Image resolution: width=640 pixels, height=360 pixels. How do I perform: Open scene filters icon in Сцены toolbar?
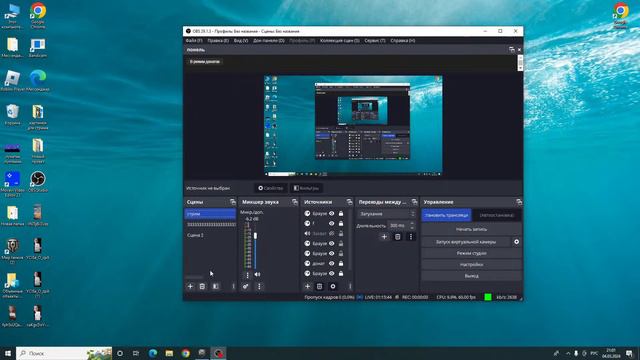pyautogui.click(x=216, y=287)
